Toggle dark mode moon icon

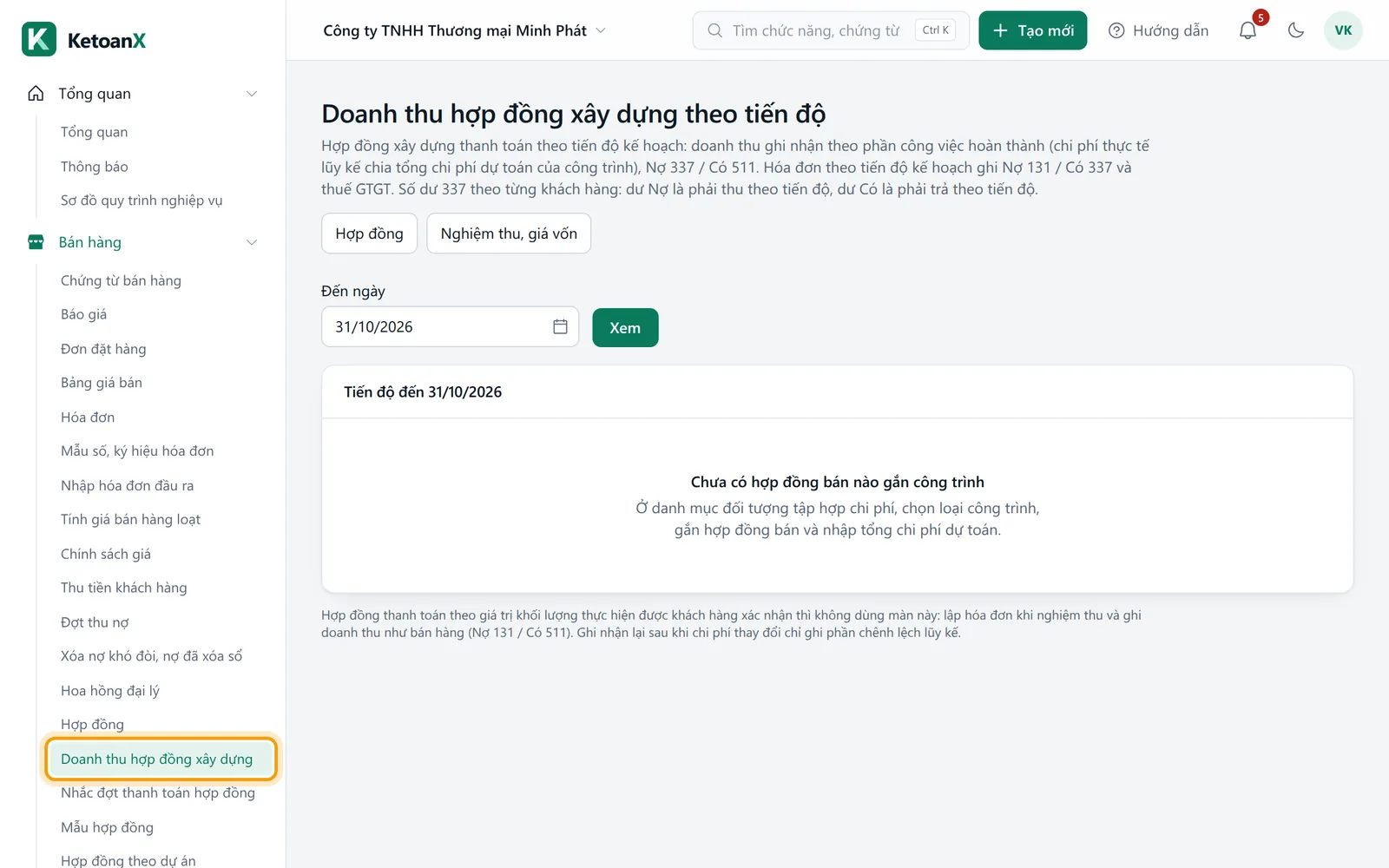pos(1296,30)
